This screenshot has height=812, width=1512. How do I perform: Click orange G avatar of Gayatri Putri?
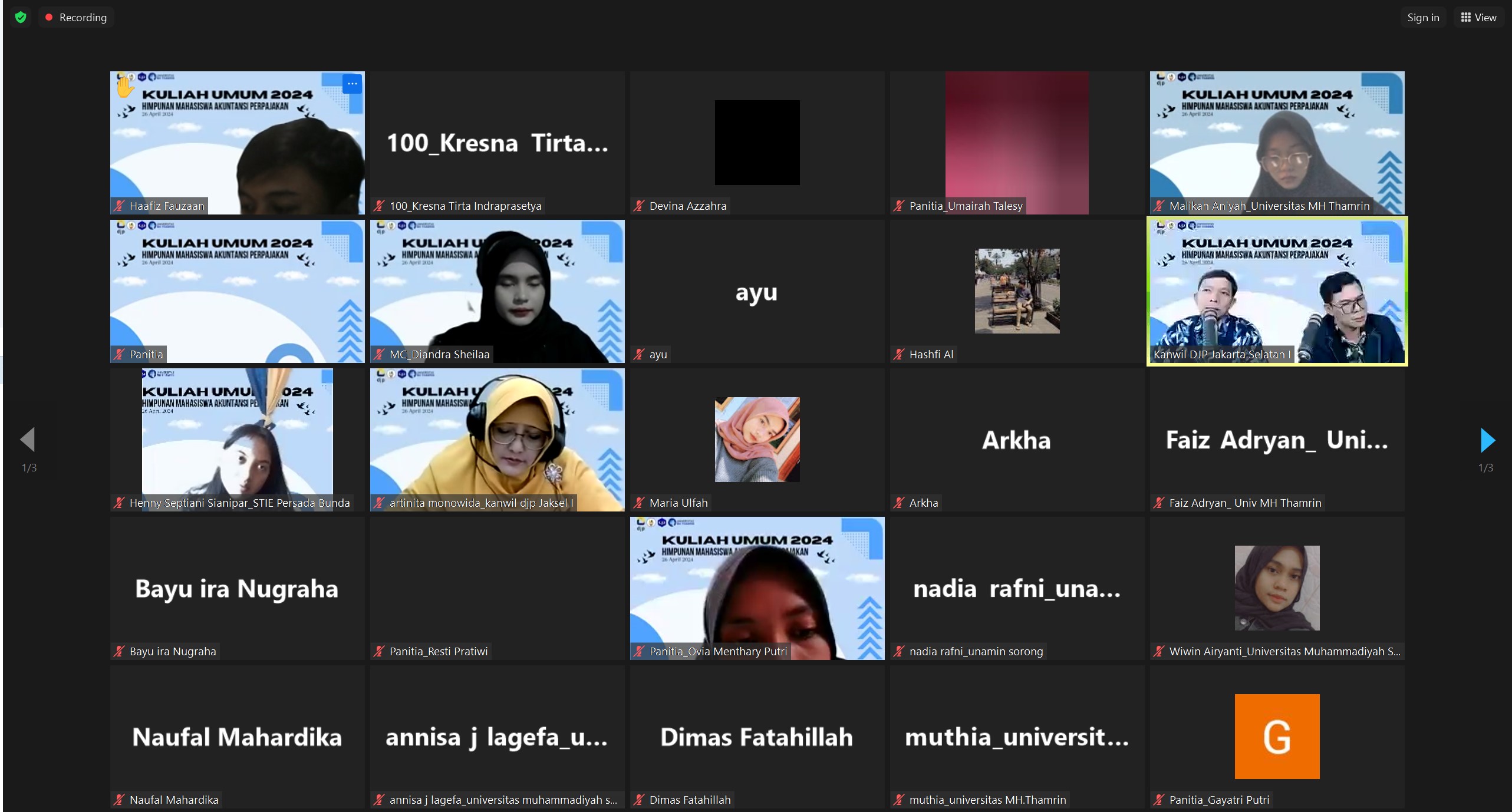click(x=1277, y=736)
